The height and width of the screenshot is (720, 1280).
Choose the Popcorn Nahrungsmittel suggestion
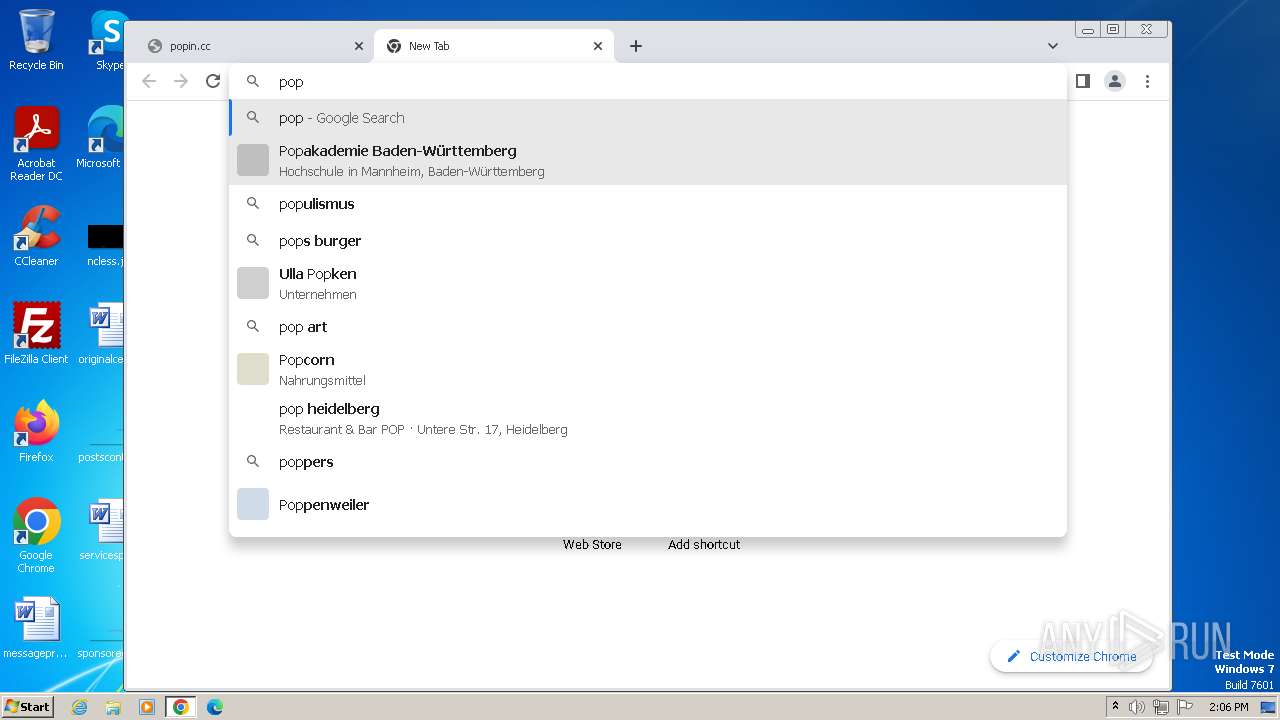tap(648, 369)
